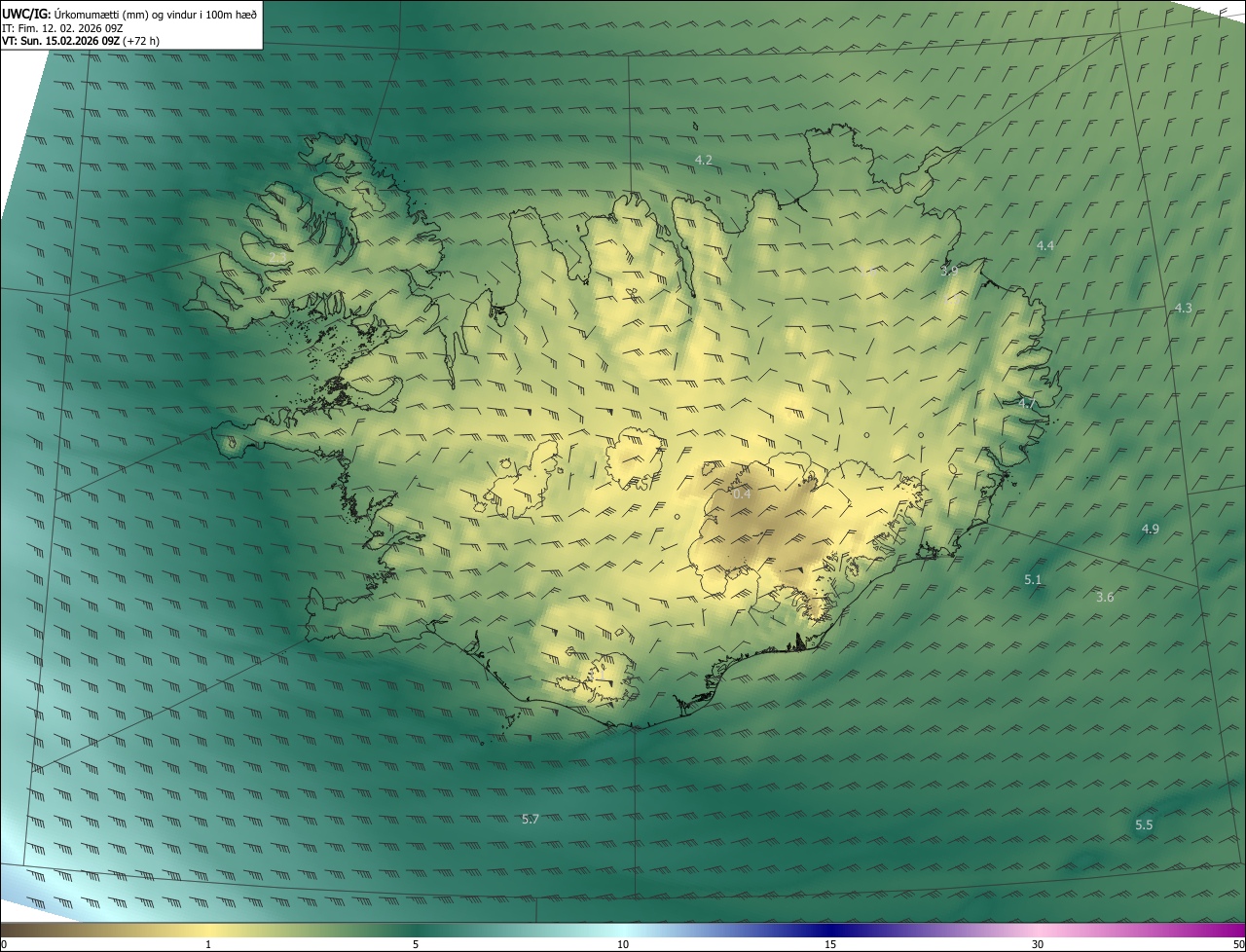
Task: Click the colour scale tick label 5
Action: 416,944
